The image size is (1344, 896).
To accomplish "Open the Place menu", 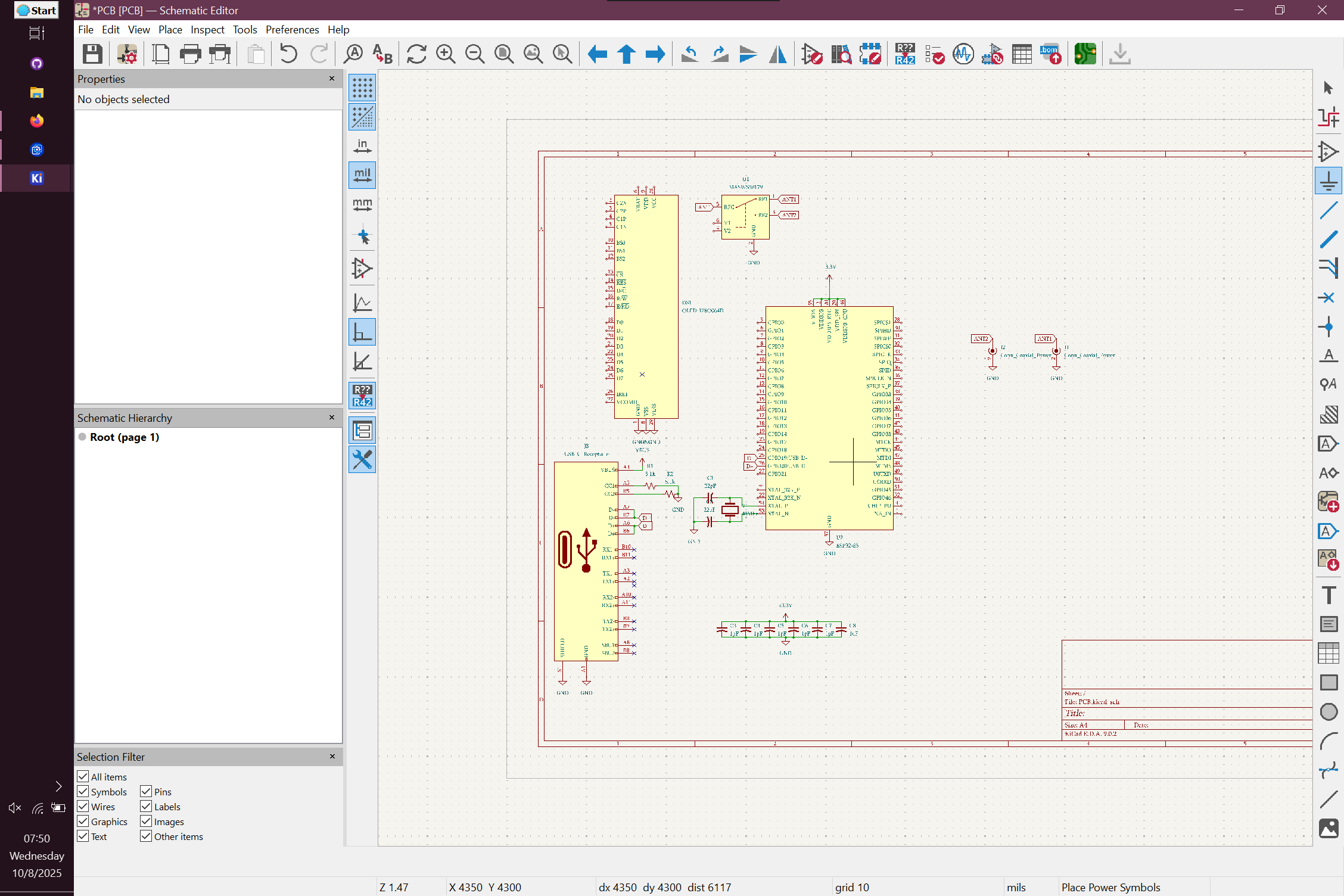I will pos(170,30).
